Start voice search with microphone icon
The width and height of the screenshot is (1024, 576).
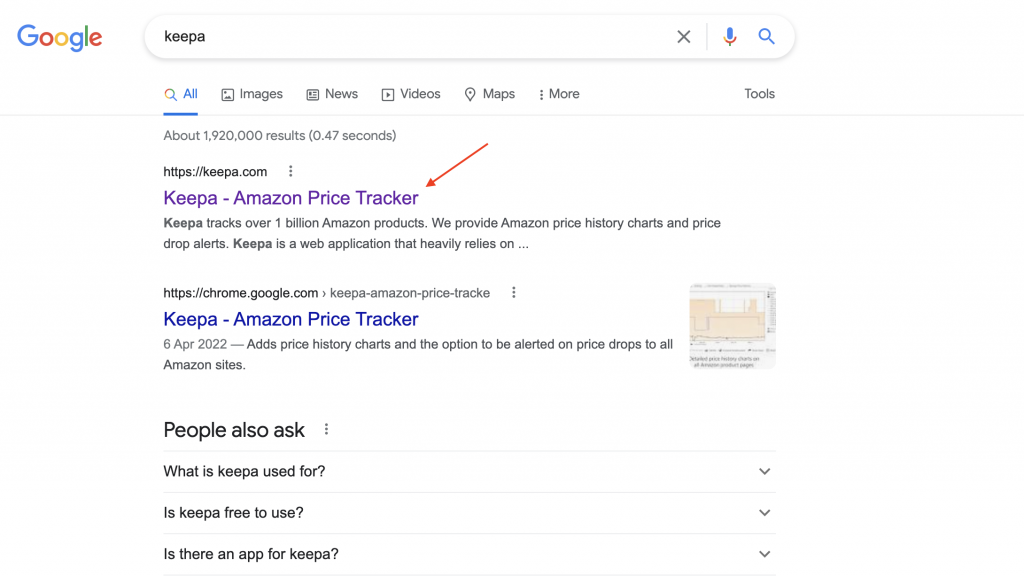coord(730,37)
